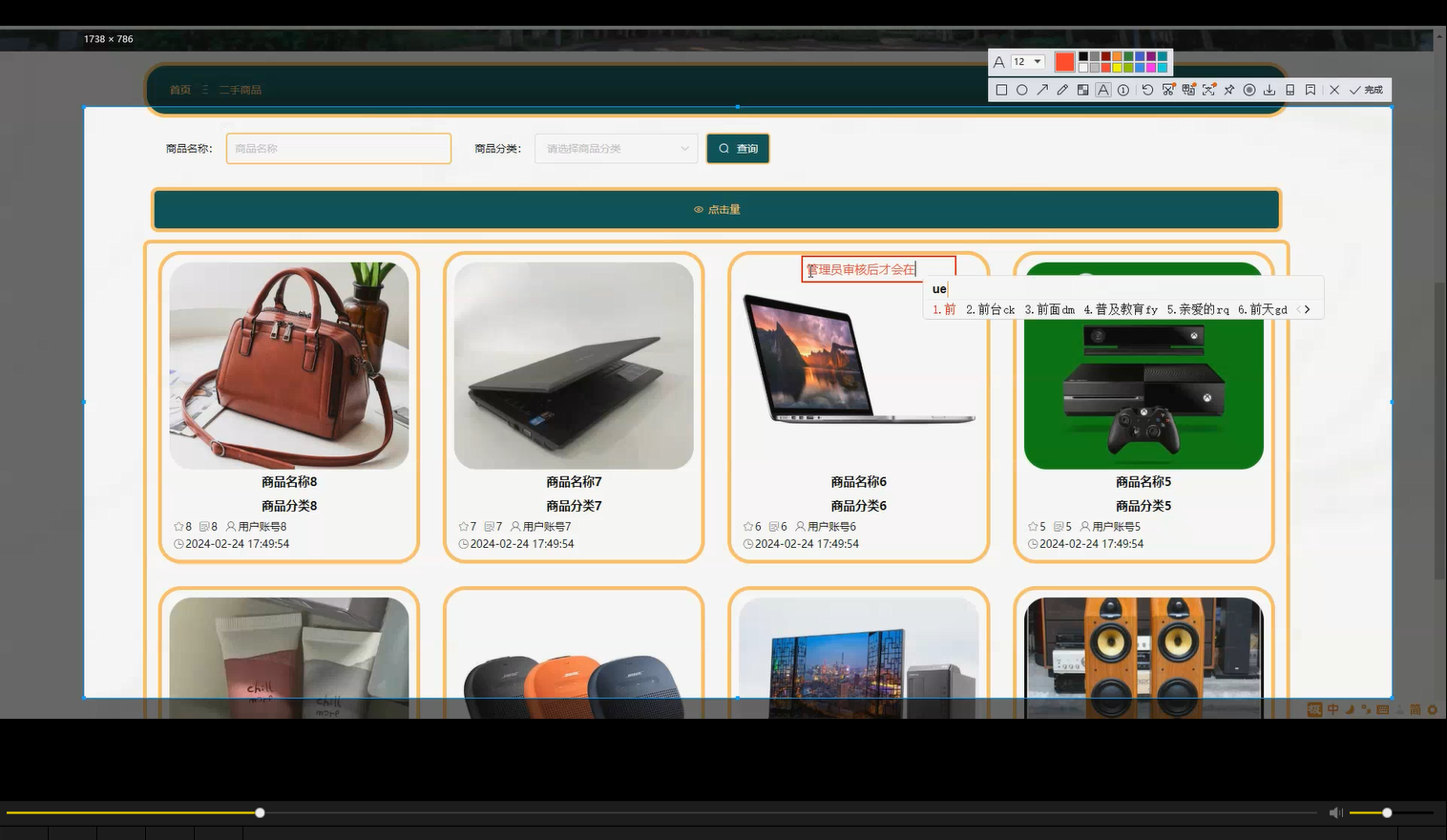Image resolution: width=1447 pixels, height=840 pixels.
Task: Click the 点击量 sort button
Action: click(x=716, y=209)
